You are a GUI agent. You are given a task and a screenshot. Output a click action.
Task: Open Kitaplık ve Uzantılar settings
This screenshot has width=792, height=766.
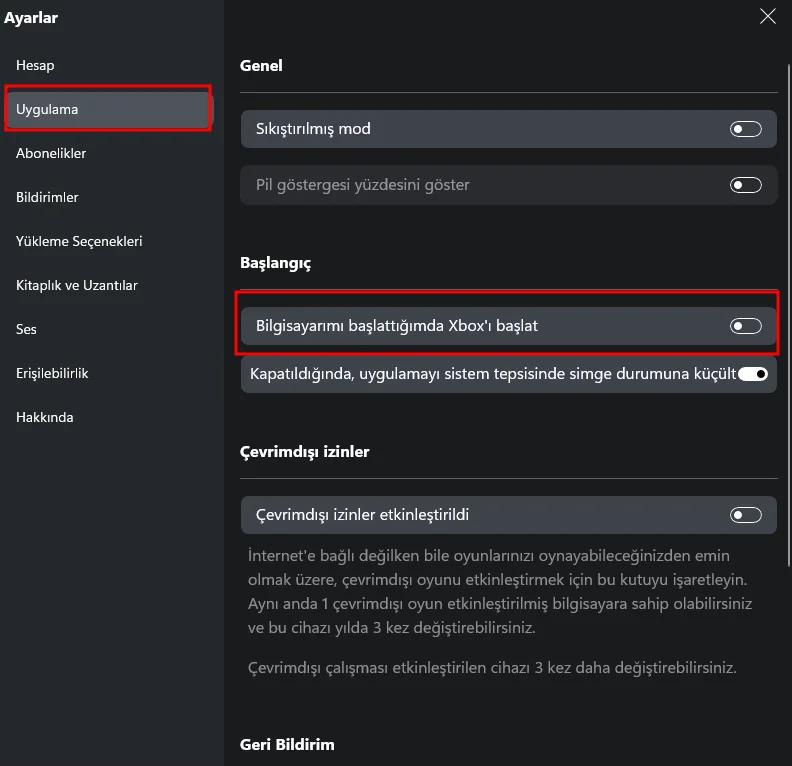(x=77, y=285)
